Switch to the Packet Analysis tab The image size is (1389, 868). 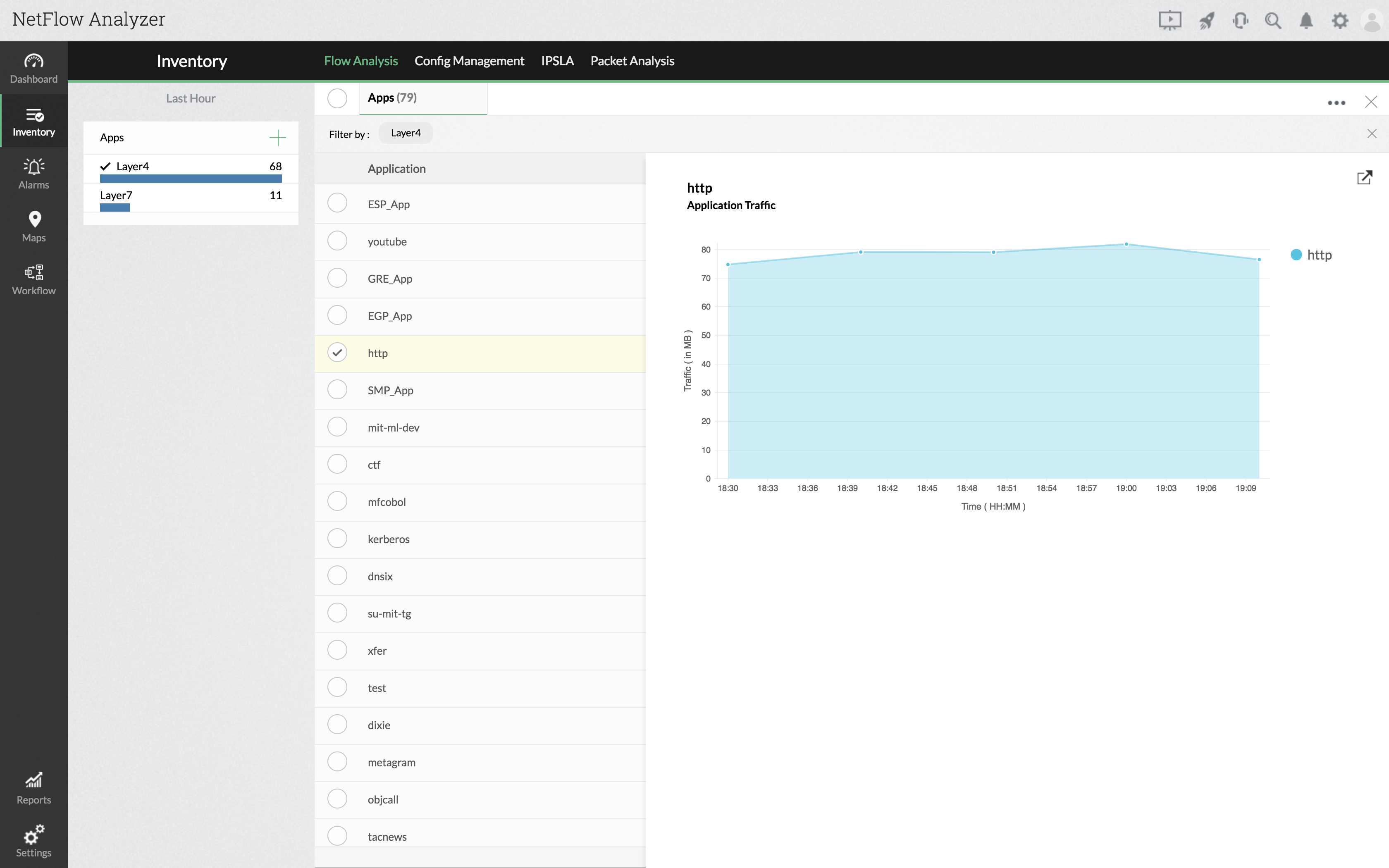coord(632,61)
